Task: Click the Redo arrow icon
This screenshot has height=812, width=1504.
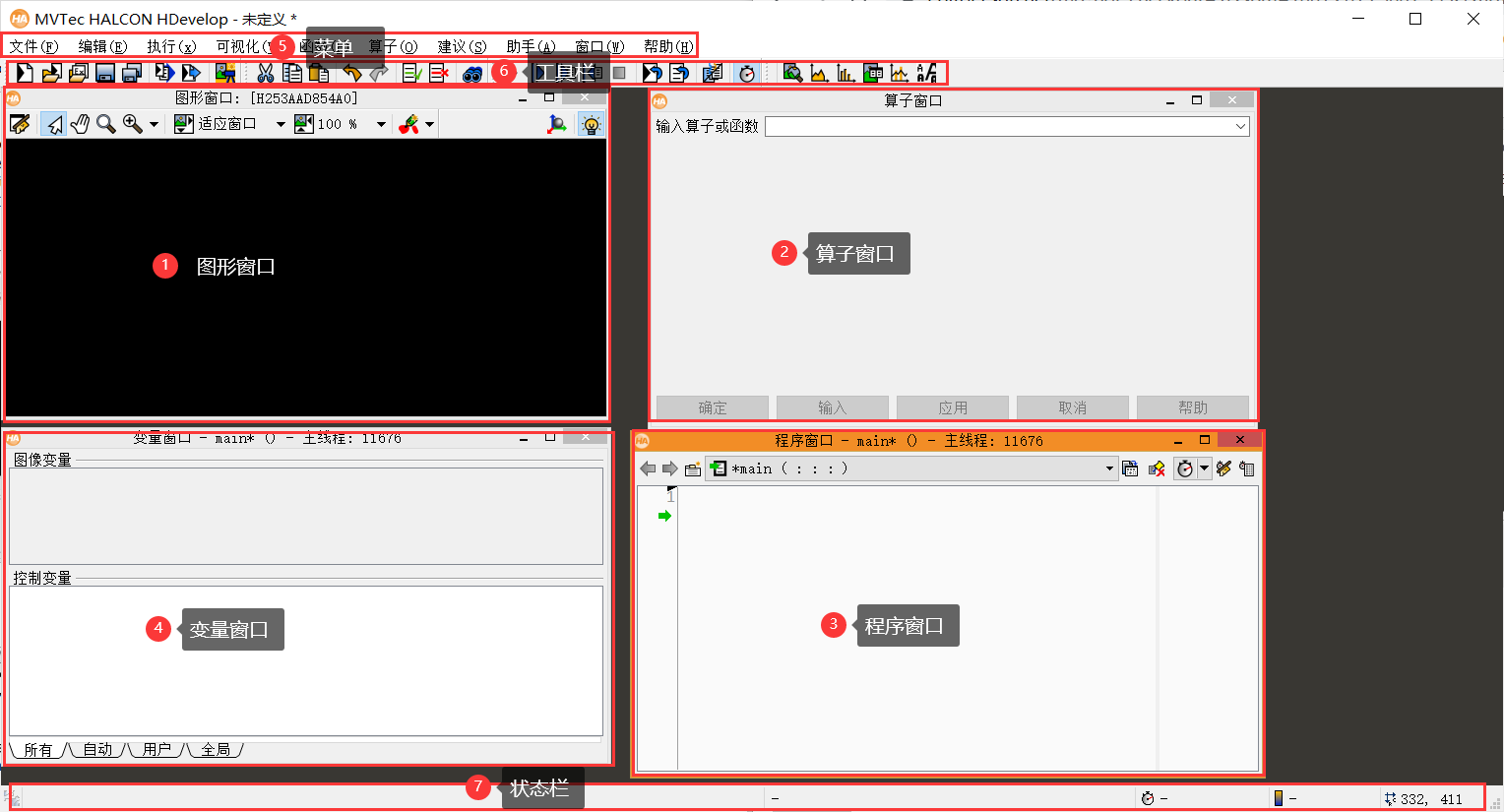Action: click(x=379, y=73)
